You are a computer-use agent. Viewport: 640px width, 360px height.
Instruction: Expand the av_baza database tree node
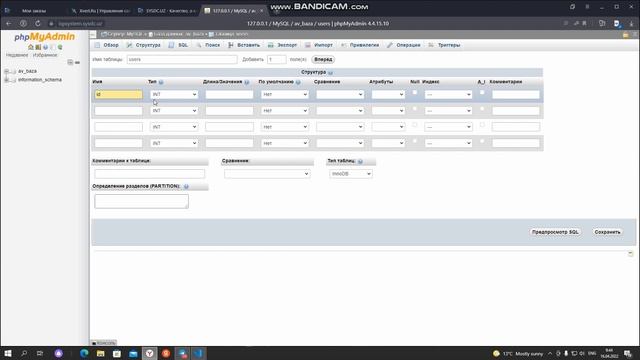pos(7,71)
